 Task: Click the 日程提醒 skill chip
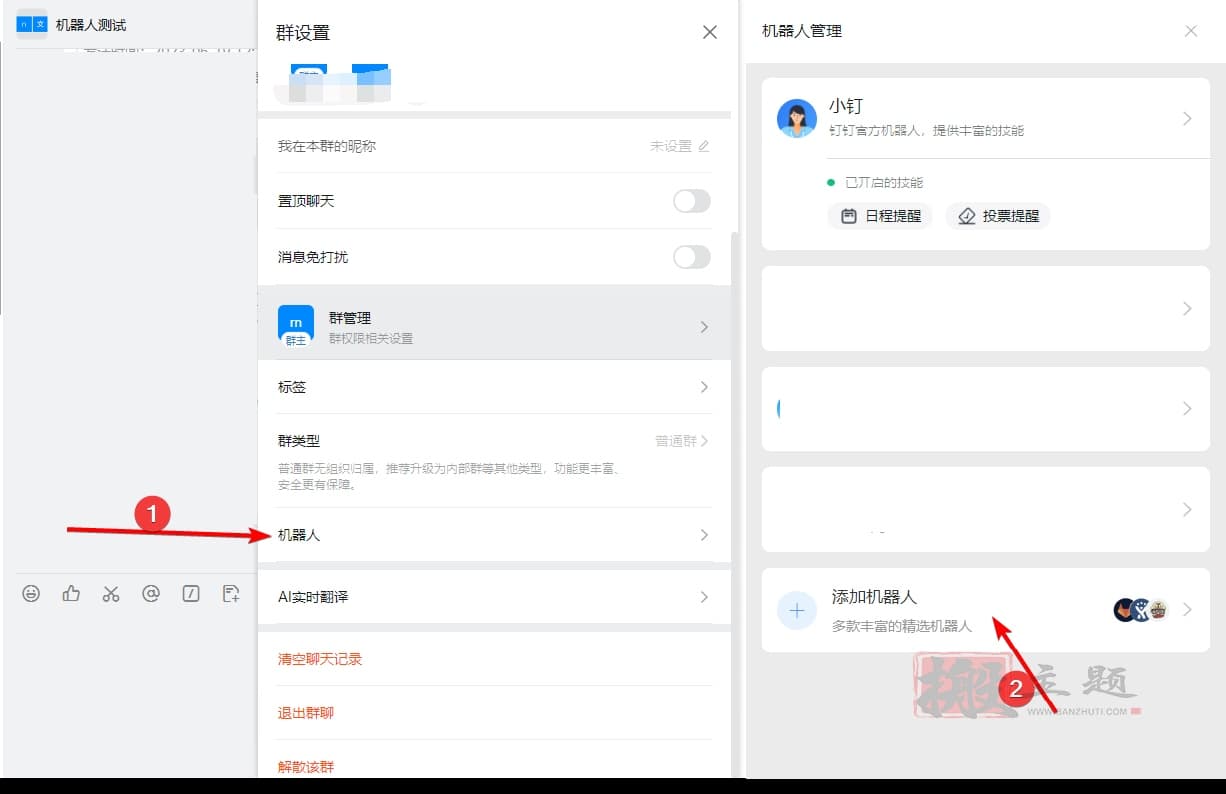tap(880, 216)
